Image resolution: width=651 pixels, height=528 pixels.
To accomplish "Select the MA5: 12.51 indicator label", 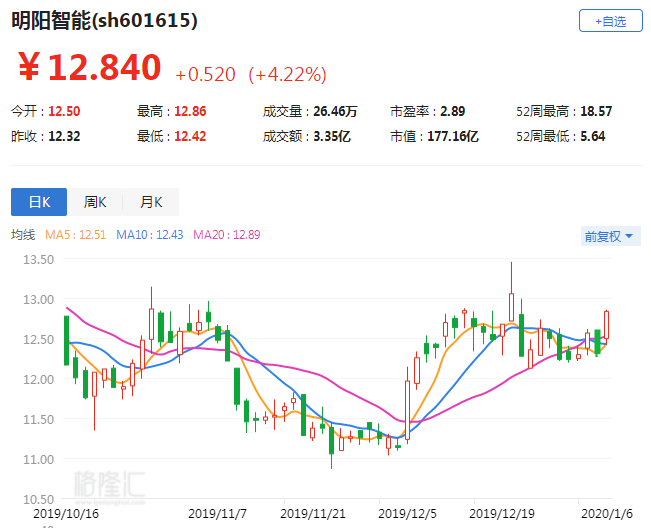I will pos(76,235).
